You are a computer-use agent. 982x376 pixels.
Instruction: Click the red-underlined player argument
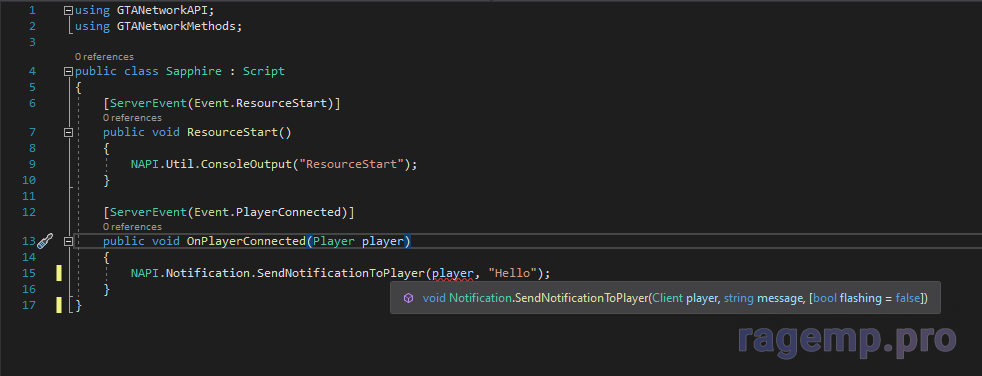point(453,273)
